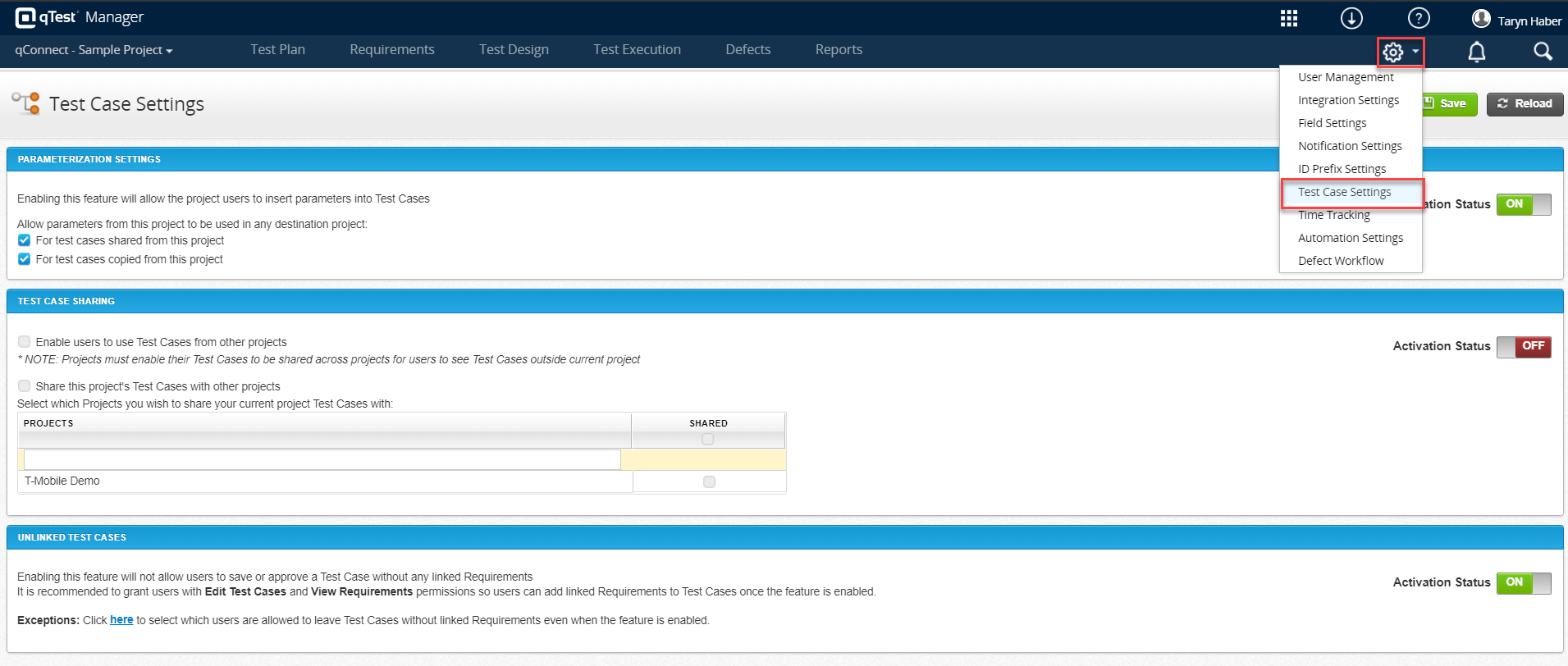Click the Projects filter text field
The height and width of the screenshot is (666, 1568).
(322, 459)
